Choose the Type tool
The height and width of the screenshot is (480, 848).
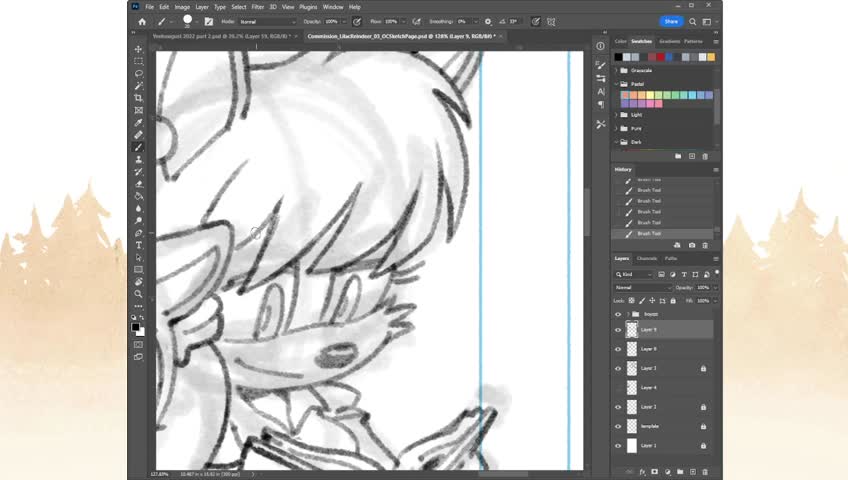[x=138, y=245]
